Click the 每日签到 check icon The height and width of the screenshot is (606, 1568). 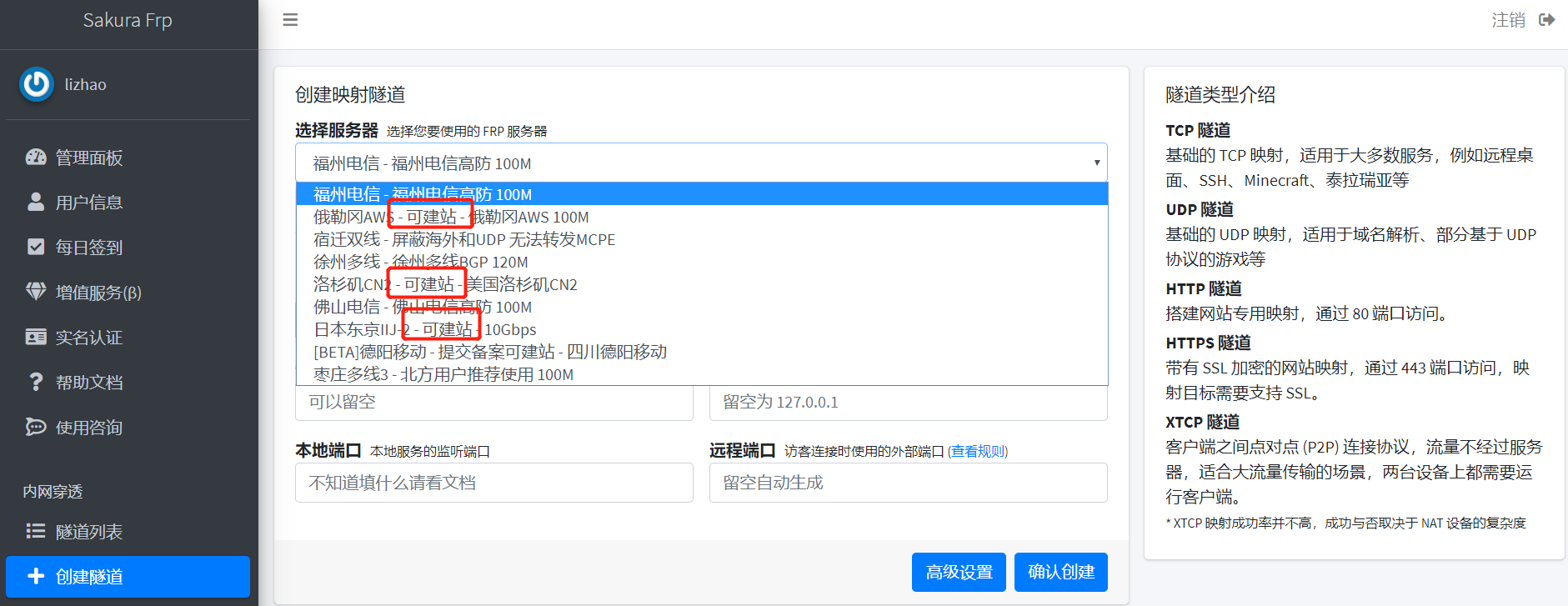[36, 247]
